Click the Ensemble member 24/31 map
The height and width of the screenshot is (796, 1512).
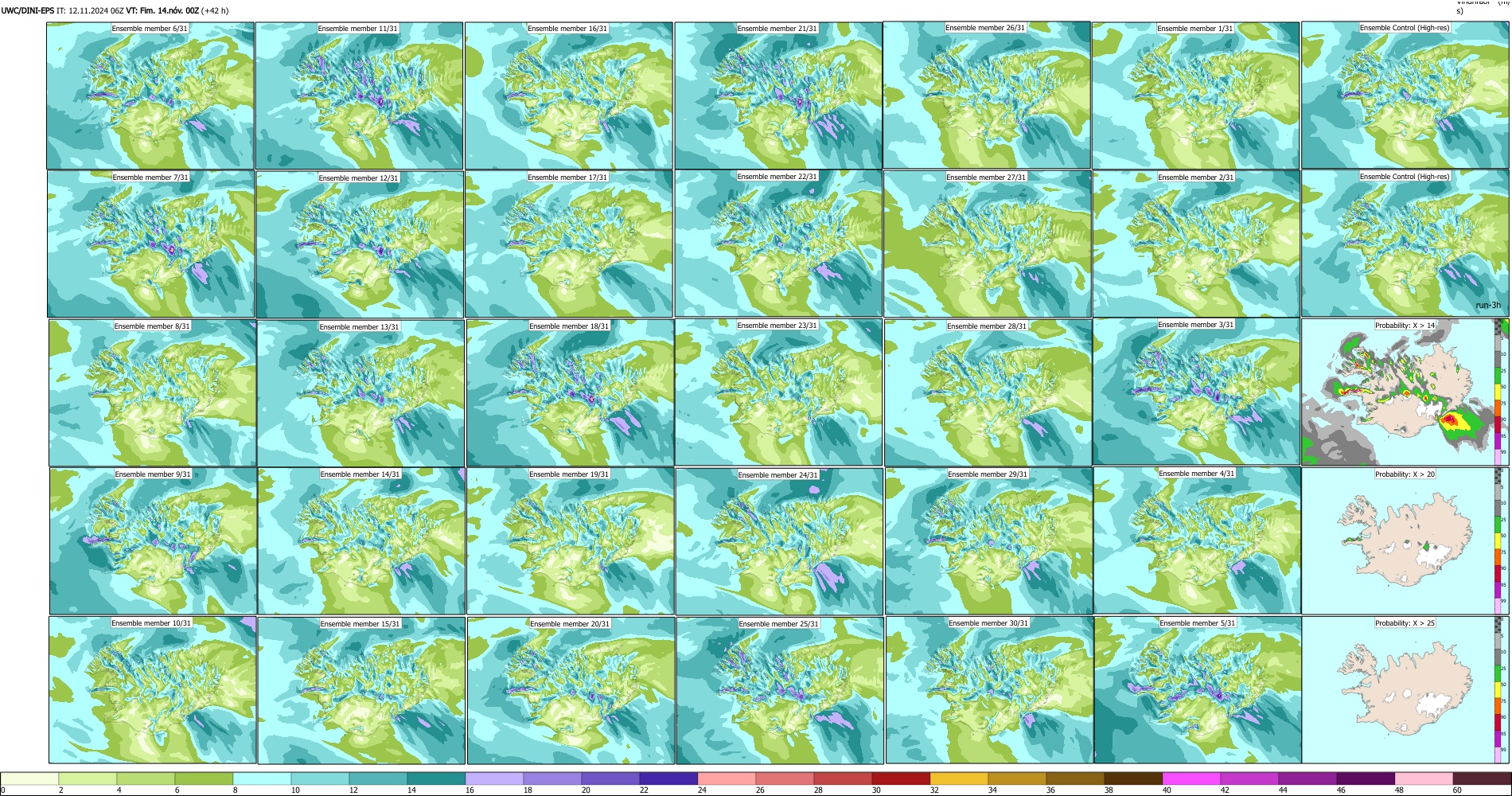click(x=779, y=541)
